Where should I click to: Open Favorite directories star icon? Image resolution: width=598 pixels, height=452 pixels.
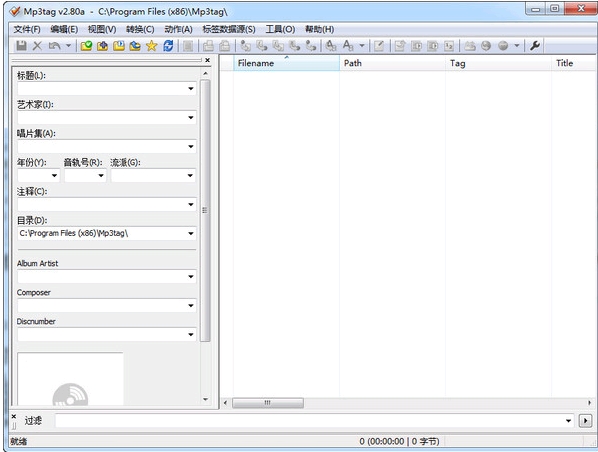click(x=151, y=46)
